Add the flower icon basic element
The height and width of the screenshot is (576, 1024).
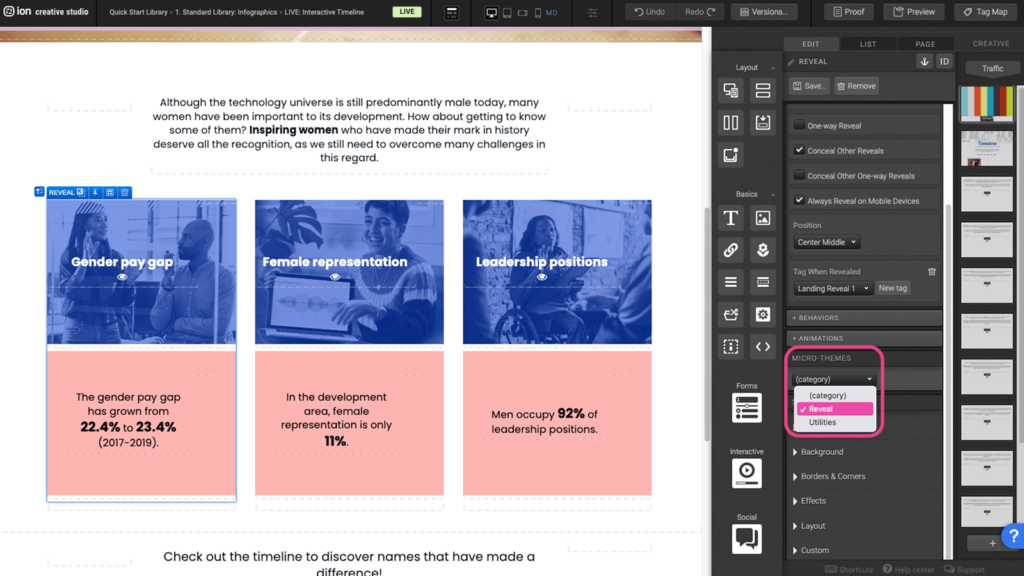tap(763, 249)
